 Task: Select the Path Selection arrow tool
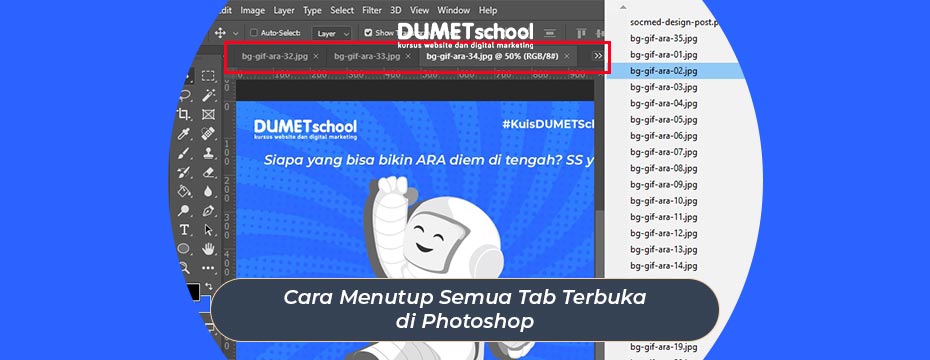pyautogui.click(x=208, y=230)
